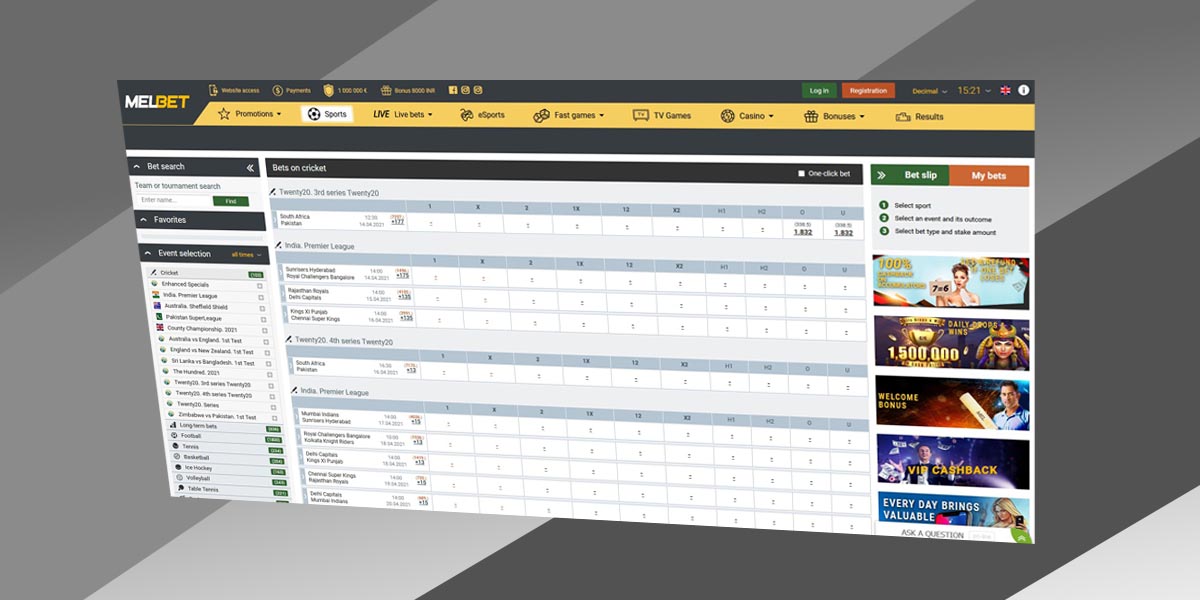Expand the Promotions dropdown menu
Image resolution: width=1200 pixels, height=600 pixels.
[x=250, y=114]
